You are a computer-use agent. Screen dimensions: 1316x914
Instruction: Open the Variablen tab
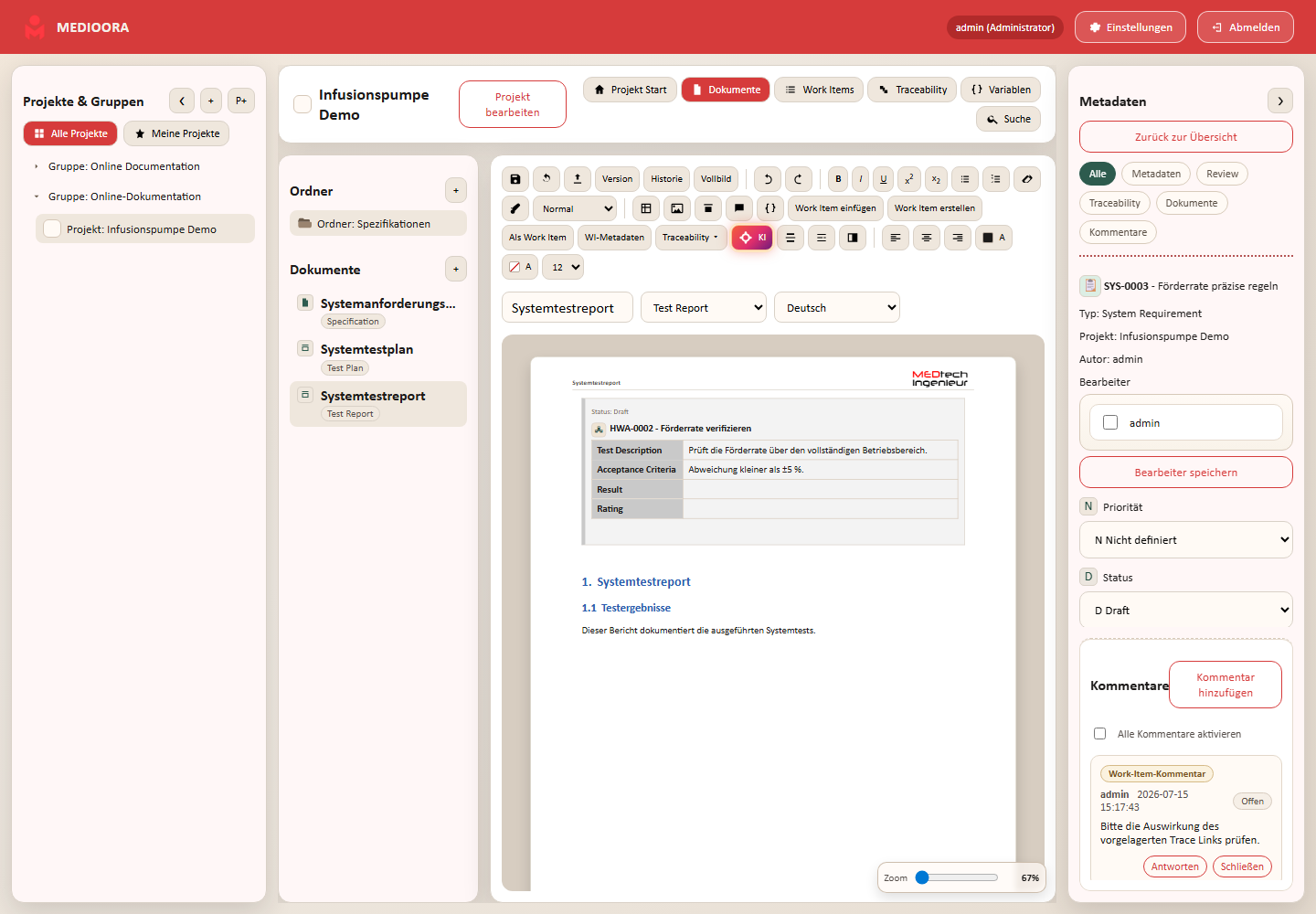click(x=1001, y=90)
